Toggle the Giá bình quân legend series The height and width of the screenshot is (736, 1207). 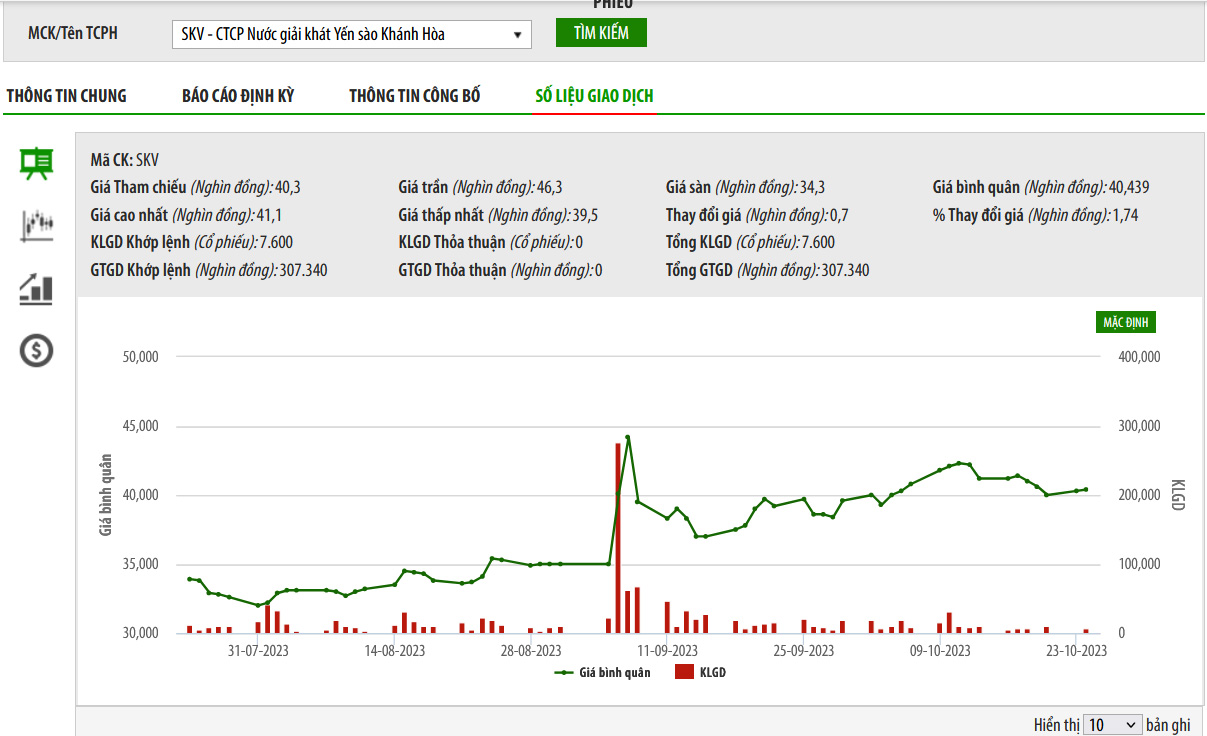tap(614, 673)
